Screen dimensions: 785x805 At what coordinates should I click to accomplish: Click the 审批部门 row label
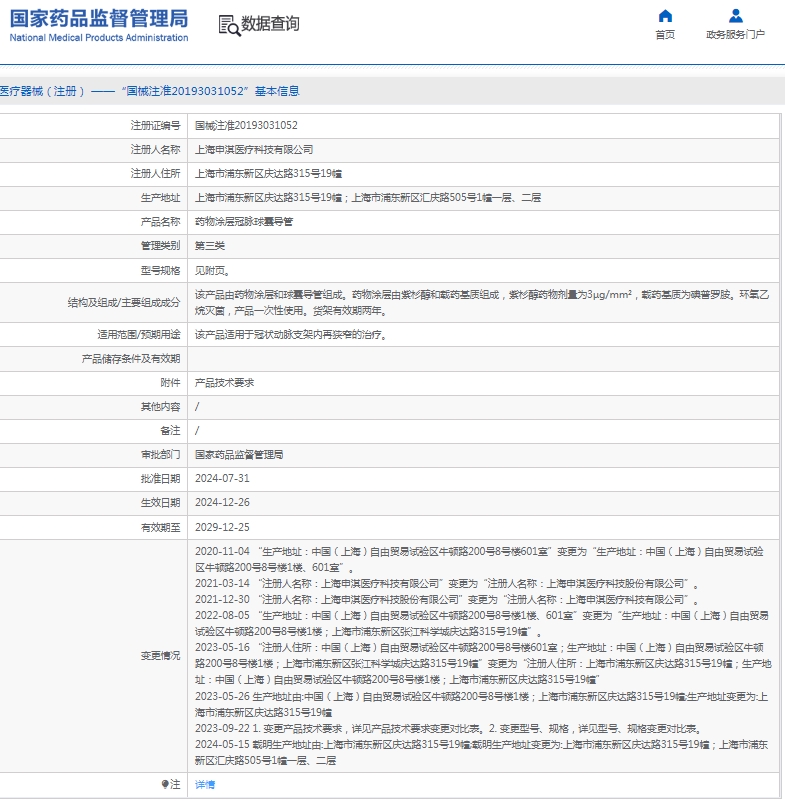pyautogui.click(x=161, y=454)
